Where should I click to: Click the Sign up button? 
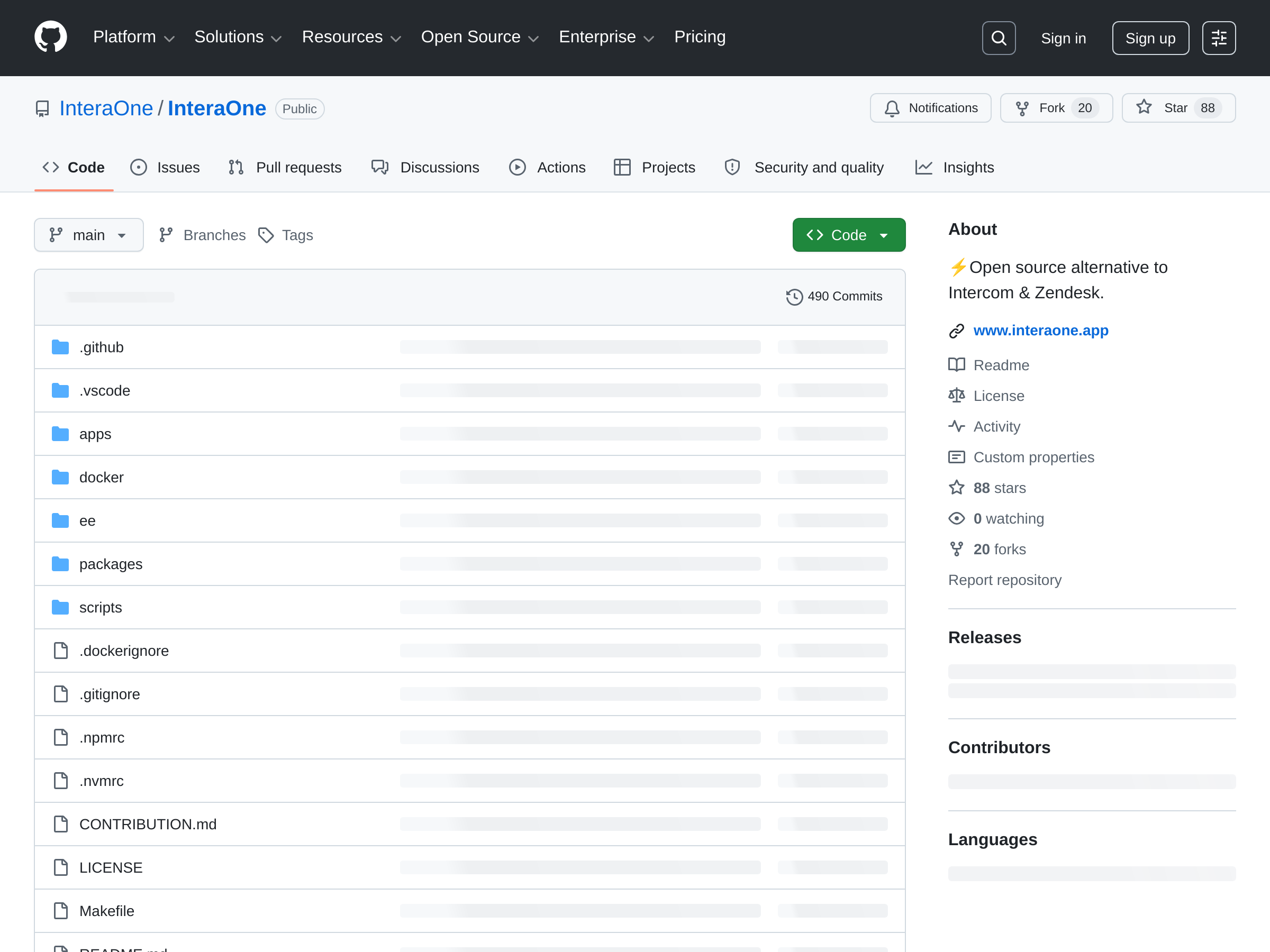[x=1150, y=38]
